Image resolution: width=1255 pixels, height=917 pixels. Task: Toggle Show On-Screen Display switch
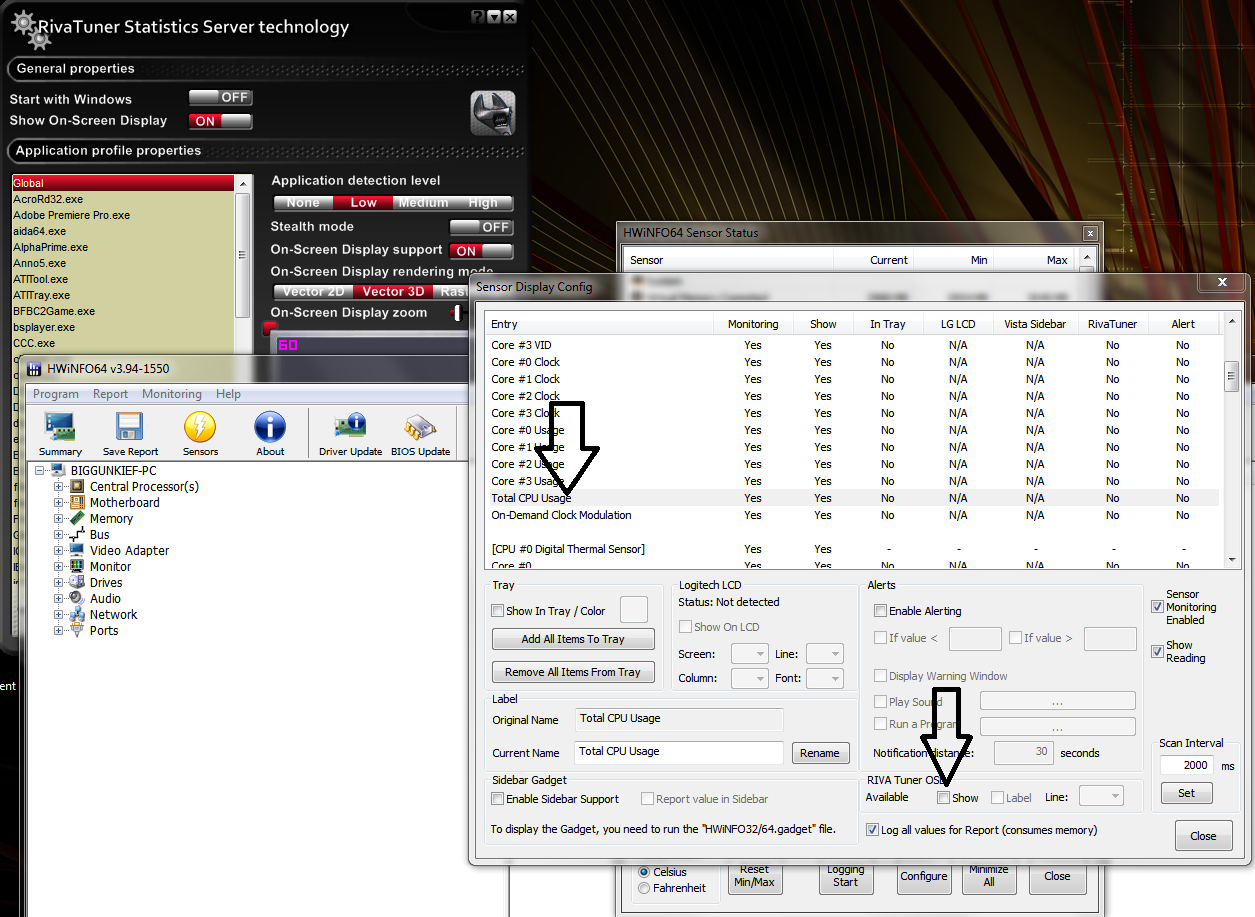[220, 121]
